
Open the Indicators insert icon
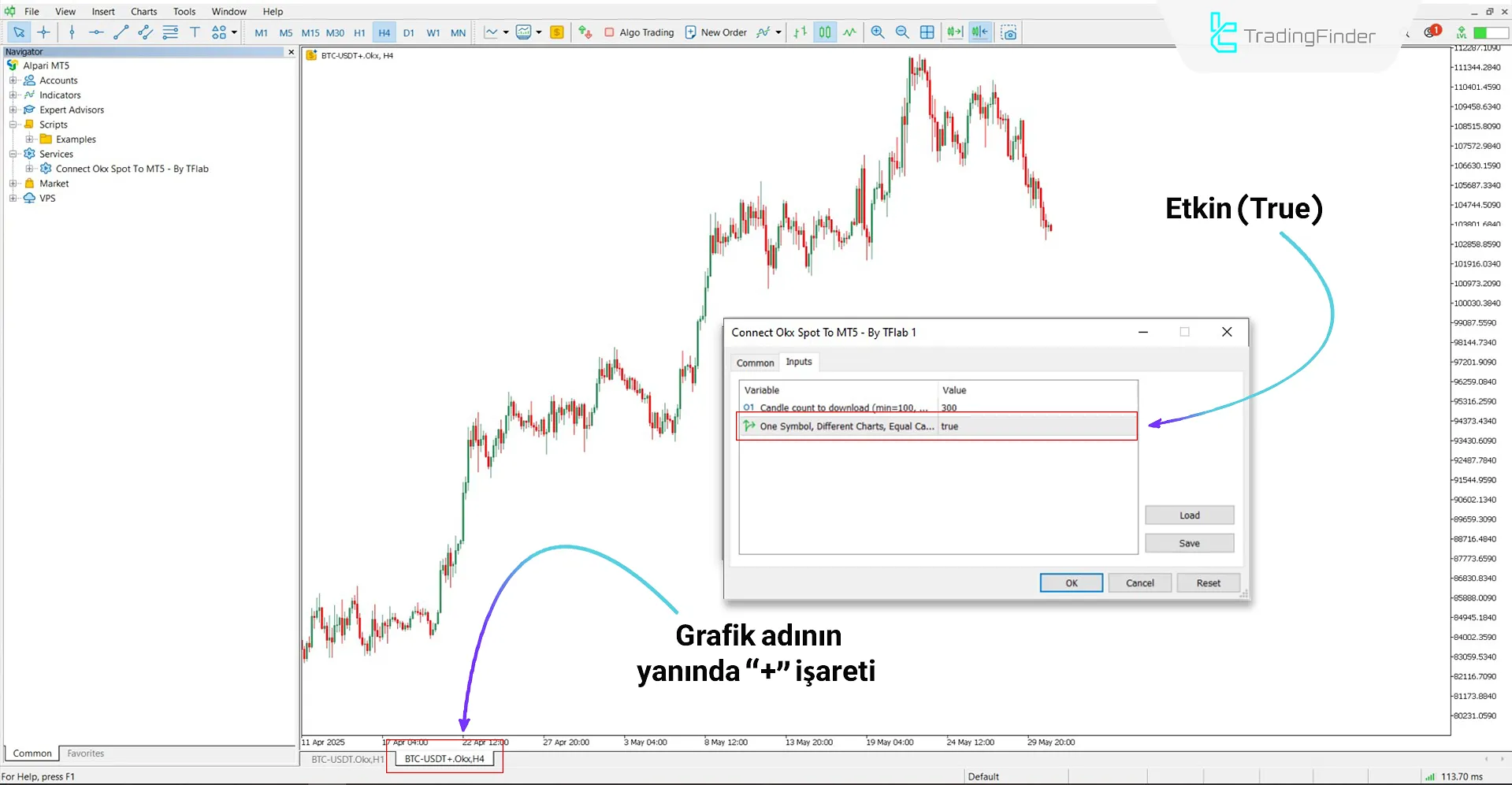click(763, 32)
